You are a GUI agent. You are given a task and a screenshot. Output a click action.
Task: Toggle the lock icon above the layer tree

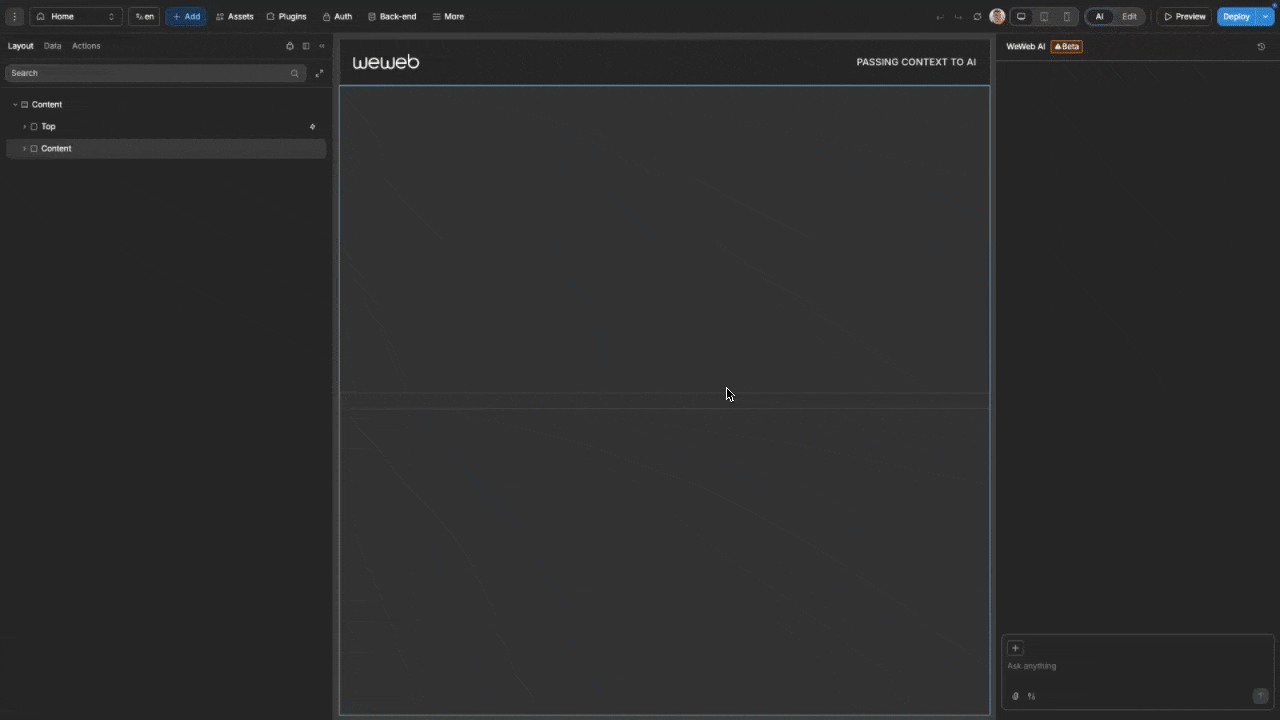(290, 46)
